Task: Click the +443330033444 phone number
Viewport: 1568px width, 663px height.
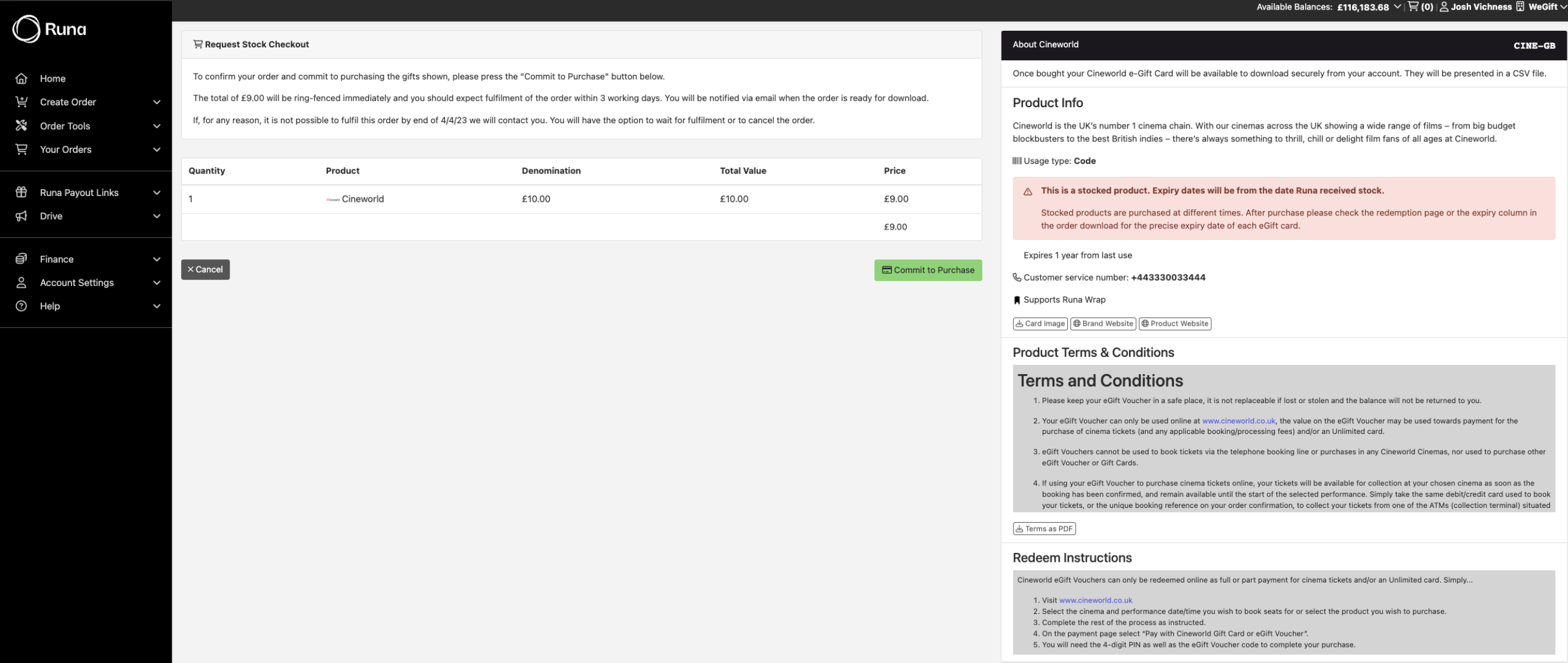Action: click(x=1167, y=278)
